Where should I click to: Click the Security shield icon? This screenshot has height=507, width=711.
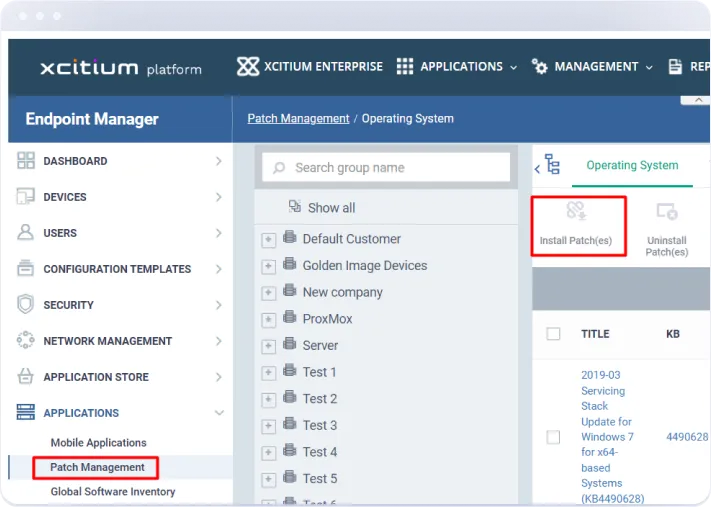[26, 305]
